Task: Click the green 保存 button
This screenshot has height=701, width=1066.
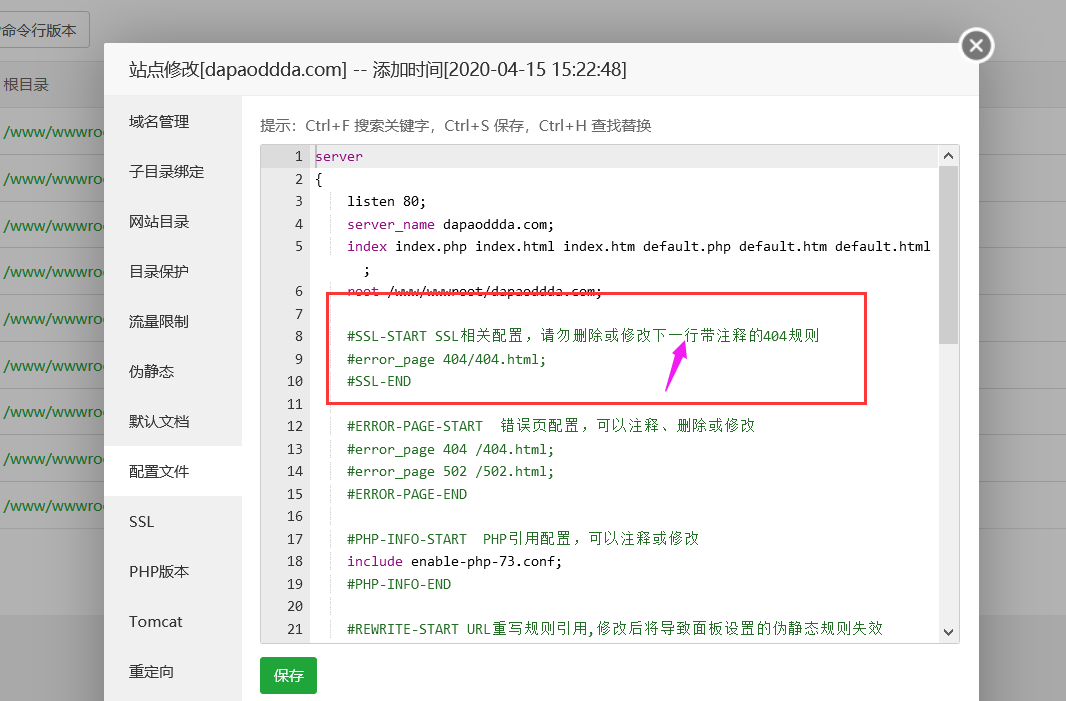Action: [288, 675]
